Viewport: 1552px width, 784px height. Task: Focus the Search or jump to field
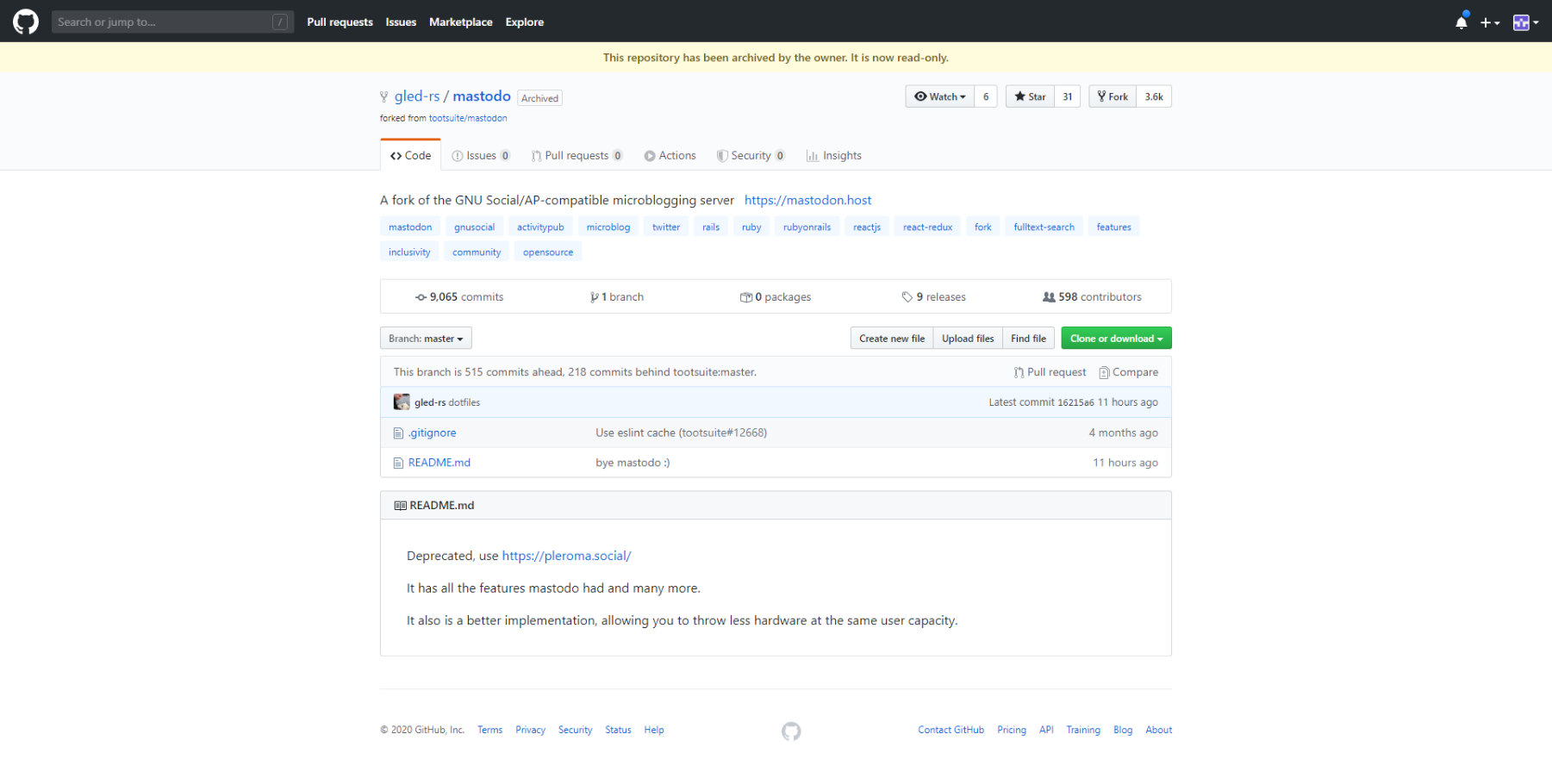164,22
